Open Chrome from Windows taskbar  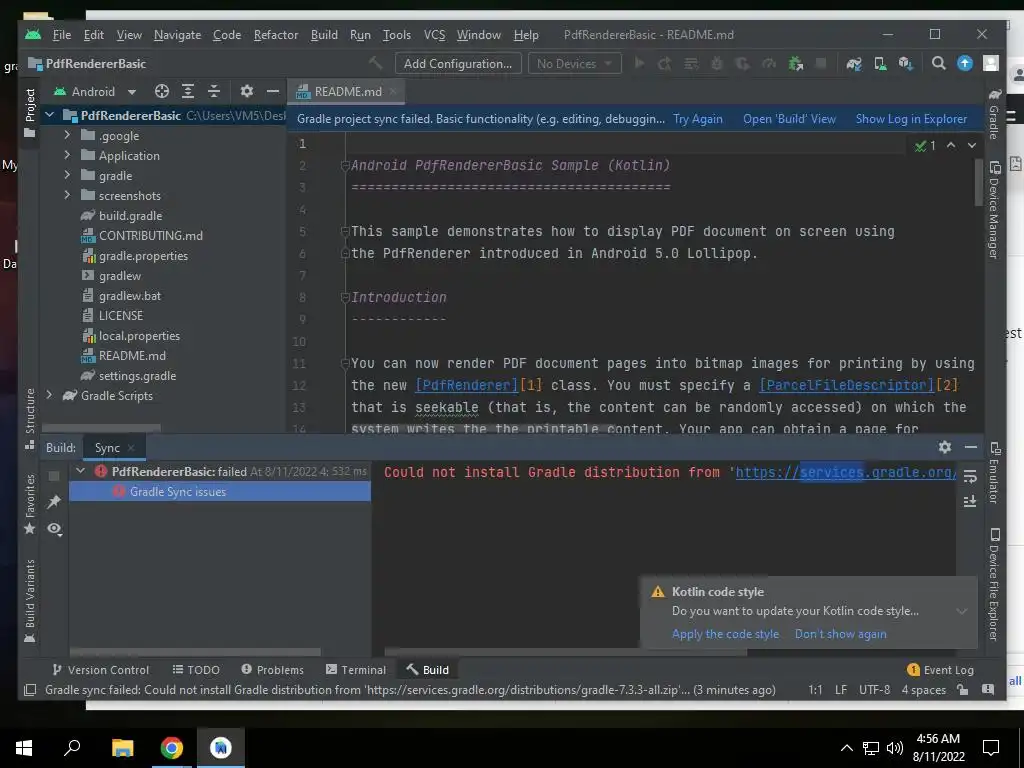coord(171,748)
